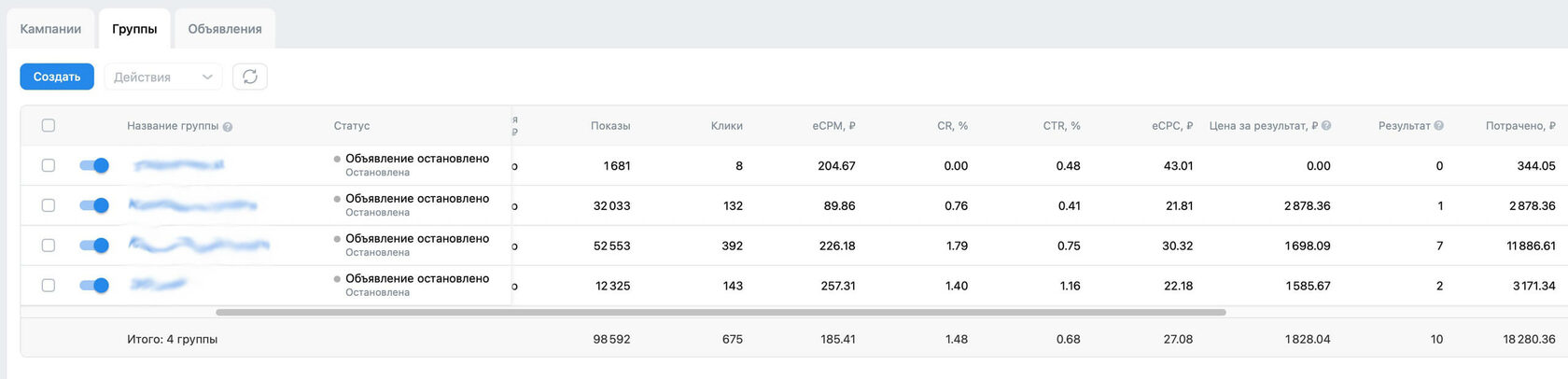
Task: Open the Объявления tab
Action: point(225,29)
